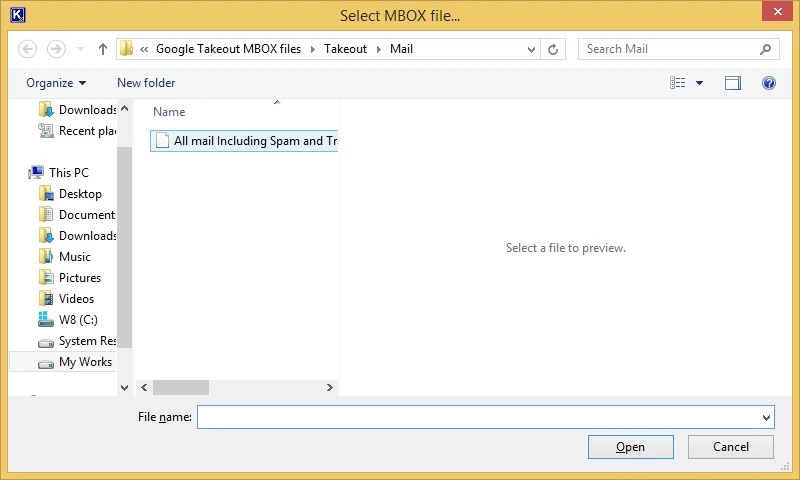Image resolution: width=800 pixels, height=480 pixels.
Task: Open Downloads under favorites
Action: pos(77,110)
